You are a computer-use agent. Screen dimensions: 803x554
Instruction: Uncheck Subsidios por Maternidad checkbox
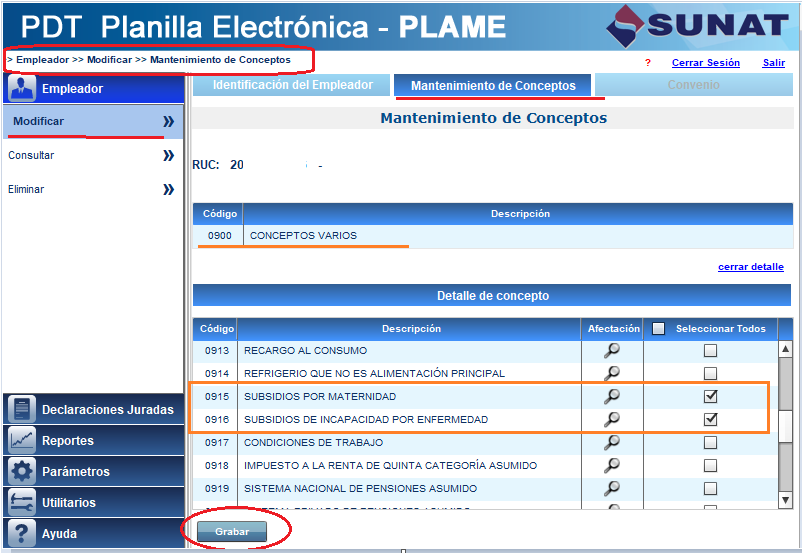point(710,397)
